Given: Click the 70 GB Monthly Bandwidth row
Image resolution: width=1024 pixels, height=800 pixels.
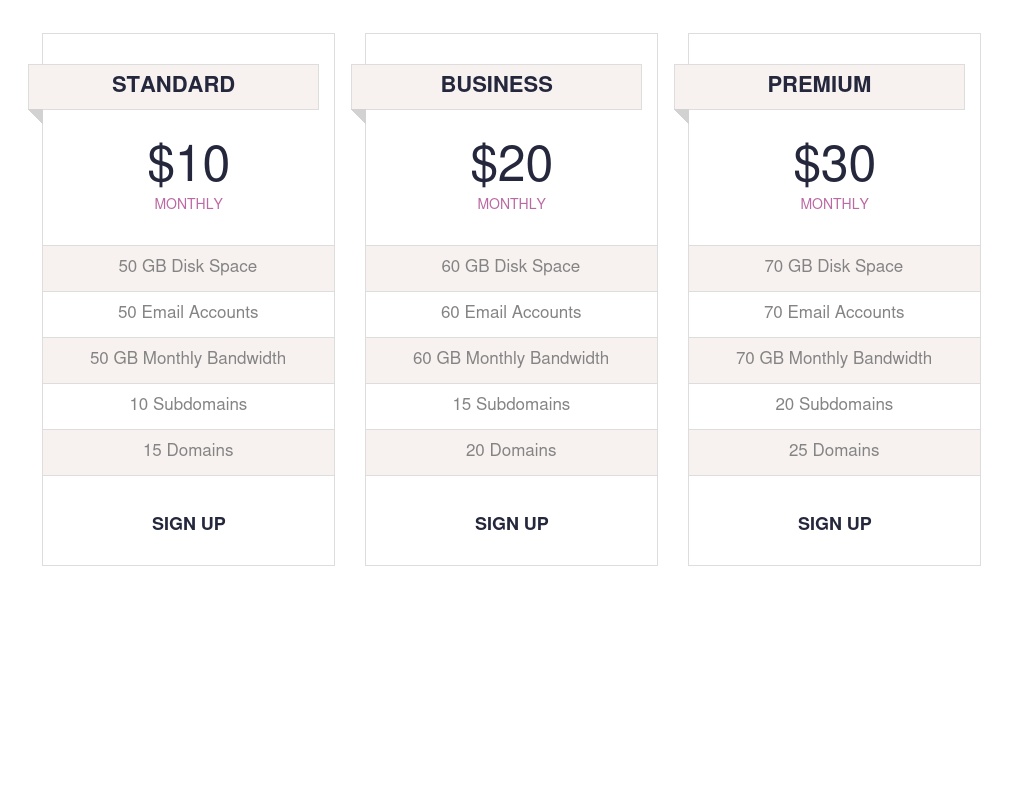Looking at the screenshot, I should 834,359.
